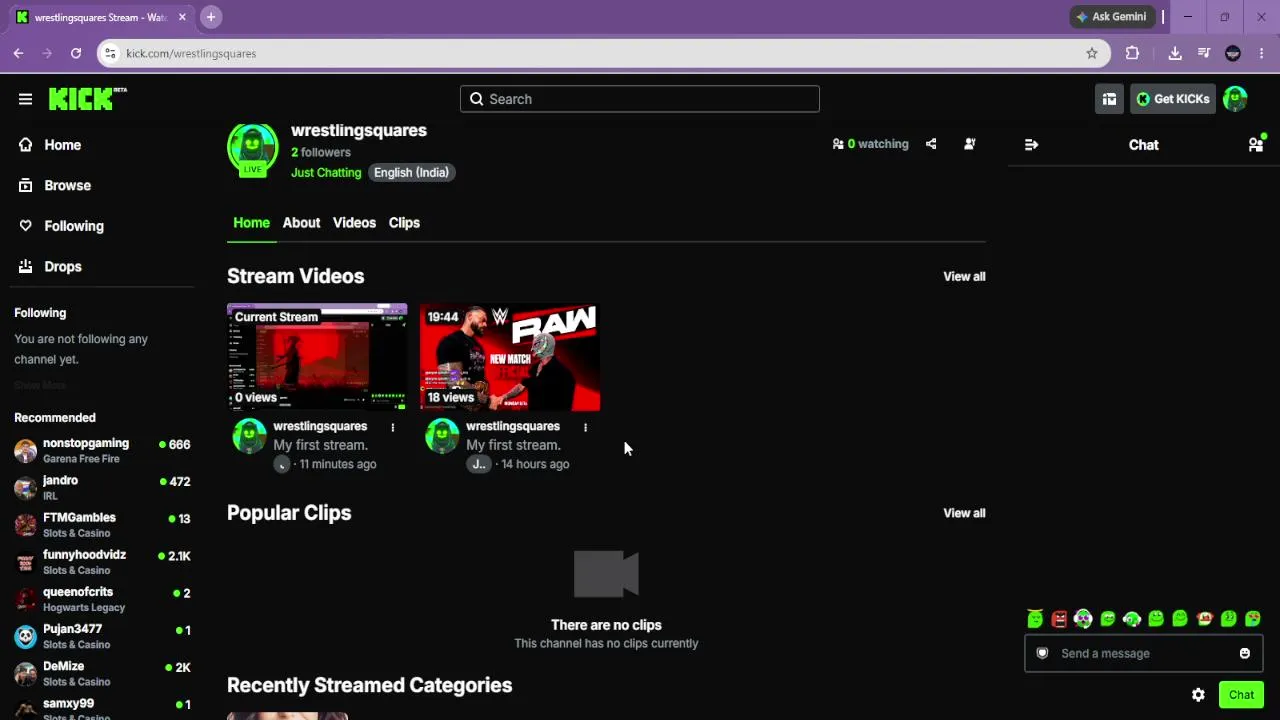Click the Send a message input

click(x=1143, y=653)
